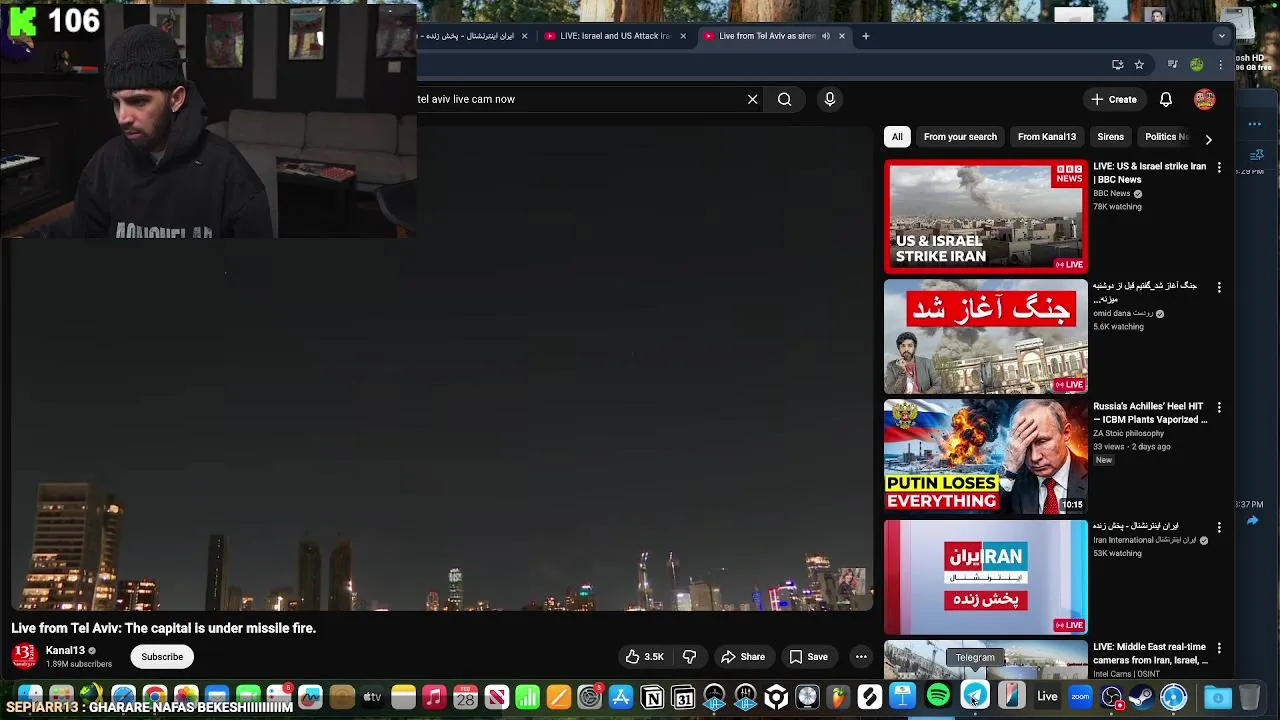Open Russia's Achilles' Heel HIT video title
This screenshot has width=1280, height=720.
[1149, 413]
